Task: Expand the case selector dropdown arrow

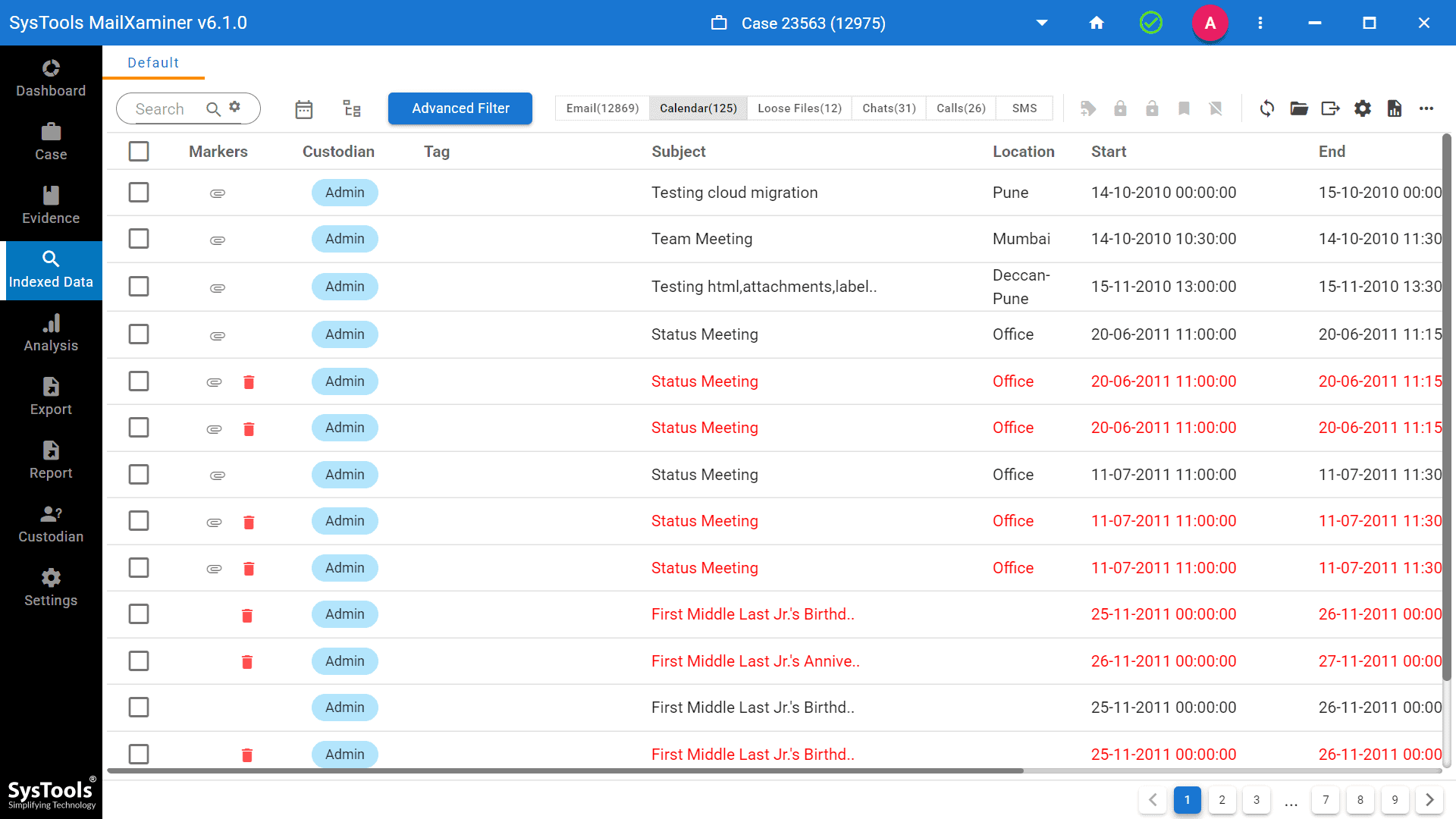Action: [1042, 23]
